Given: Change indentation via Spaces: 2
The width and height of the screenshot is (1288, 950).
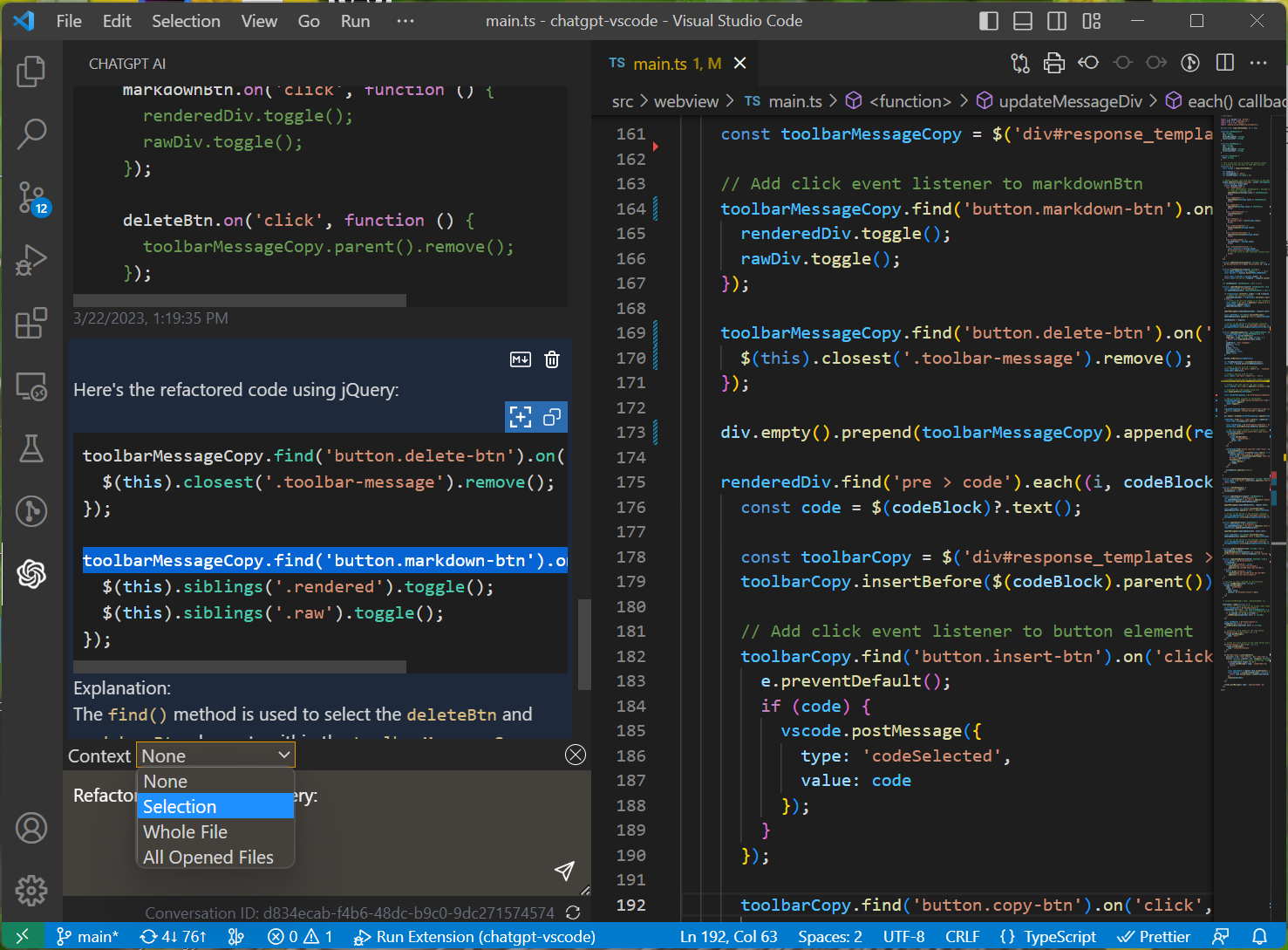Looking at the screenshot, I should 830,937.
